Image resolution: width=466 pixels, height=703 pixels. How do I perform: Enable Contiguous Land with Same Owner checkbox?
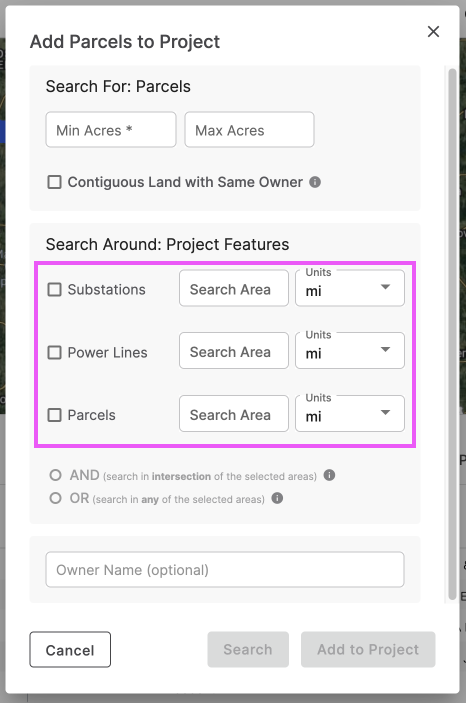point(55,182)
